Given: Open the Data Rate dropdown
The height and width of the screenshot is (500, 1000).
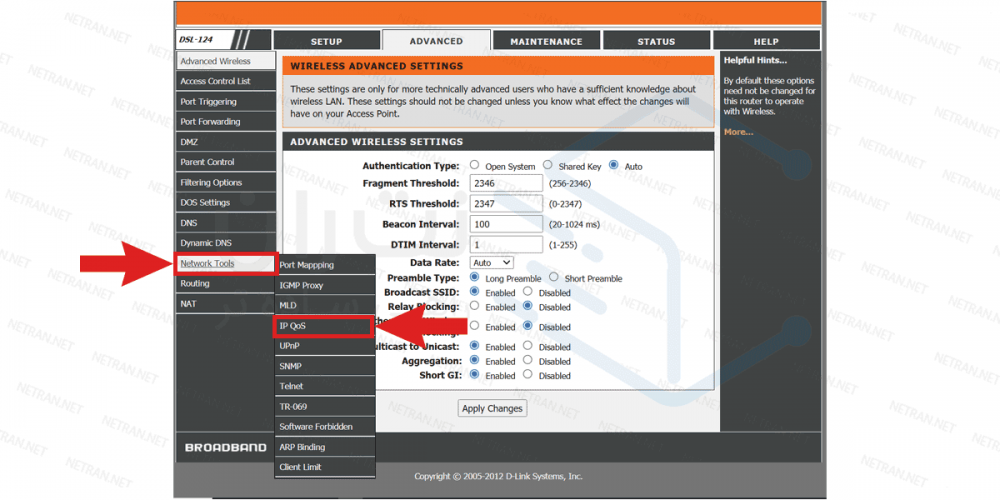Looking at the screenshot, I should [x=490, y=262].
